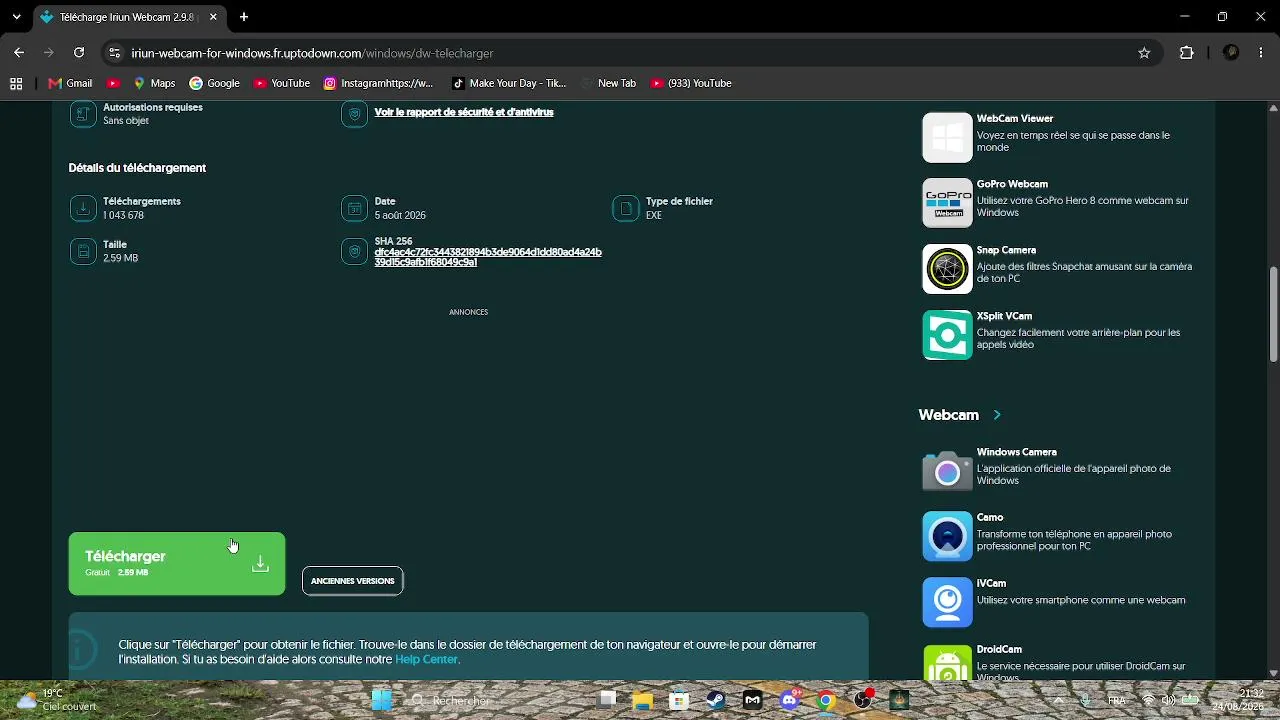Open the Webcam category heading
The height and width of the screenshot is (720, 1280).
pos(948,415)
